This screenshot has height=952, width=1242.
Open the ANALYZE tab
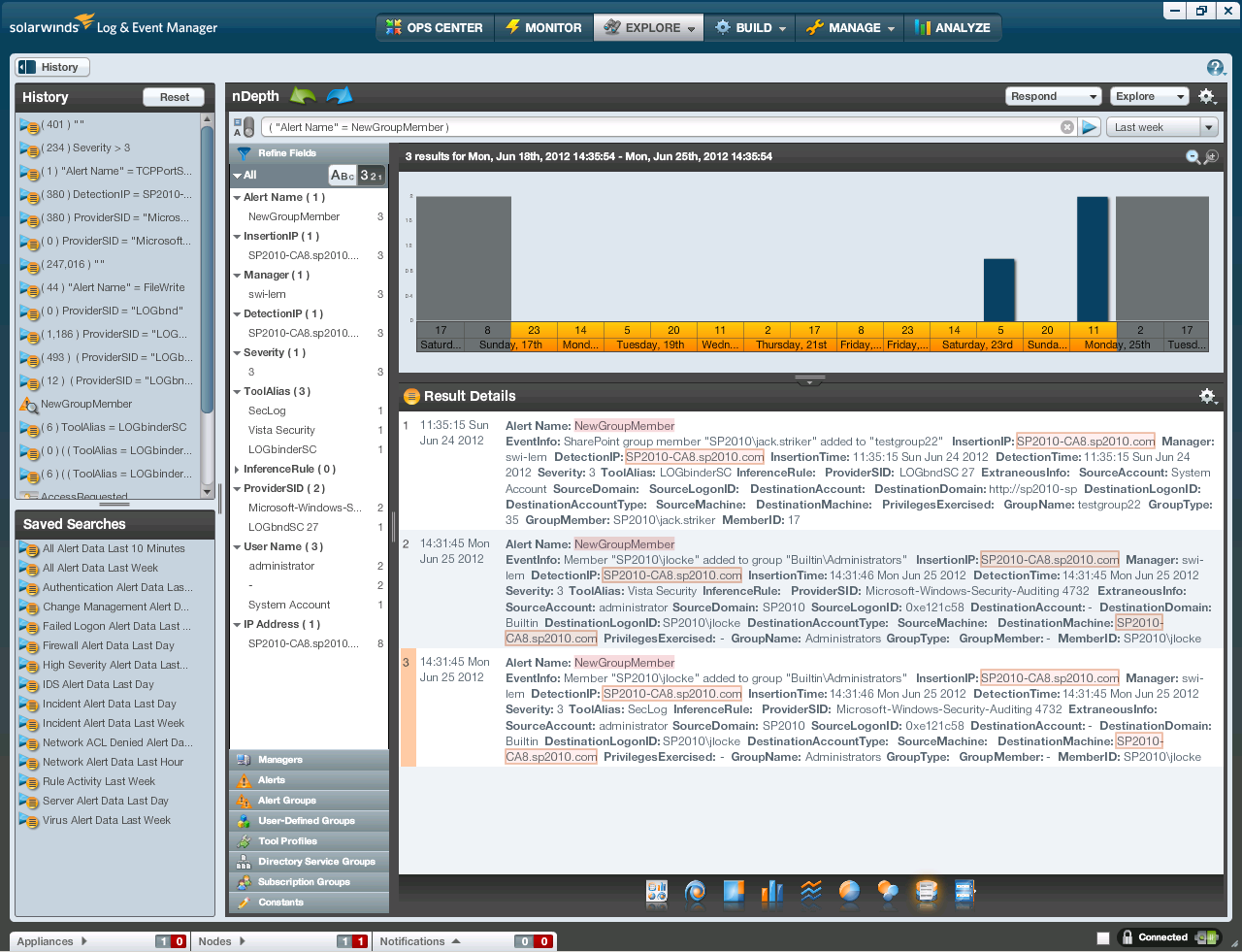[x=952, y=28]
